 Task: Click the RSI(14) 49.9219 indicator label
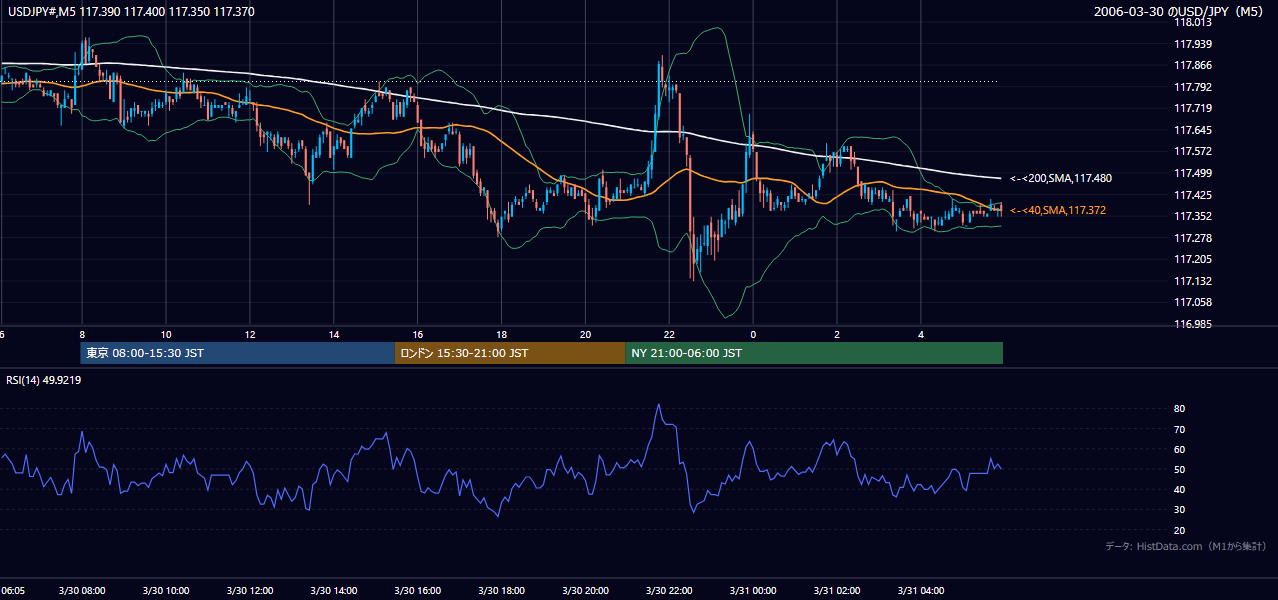pos(44,380)
